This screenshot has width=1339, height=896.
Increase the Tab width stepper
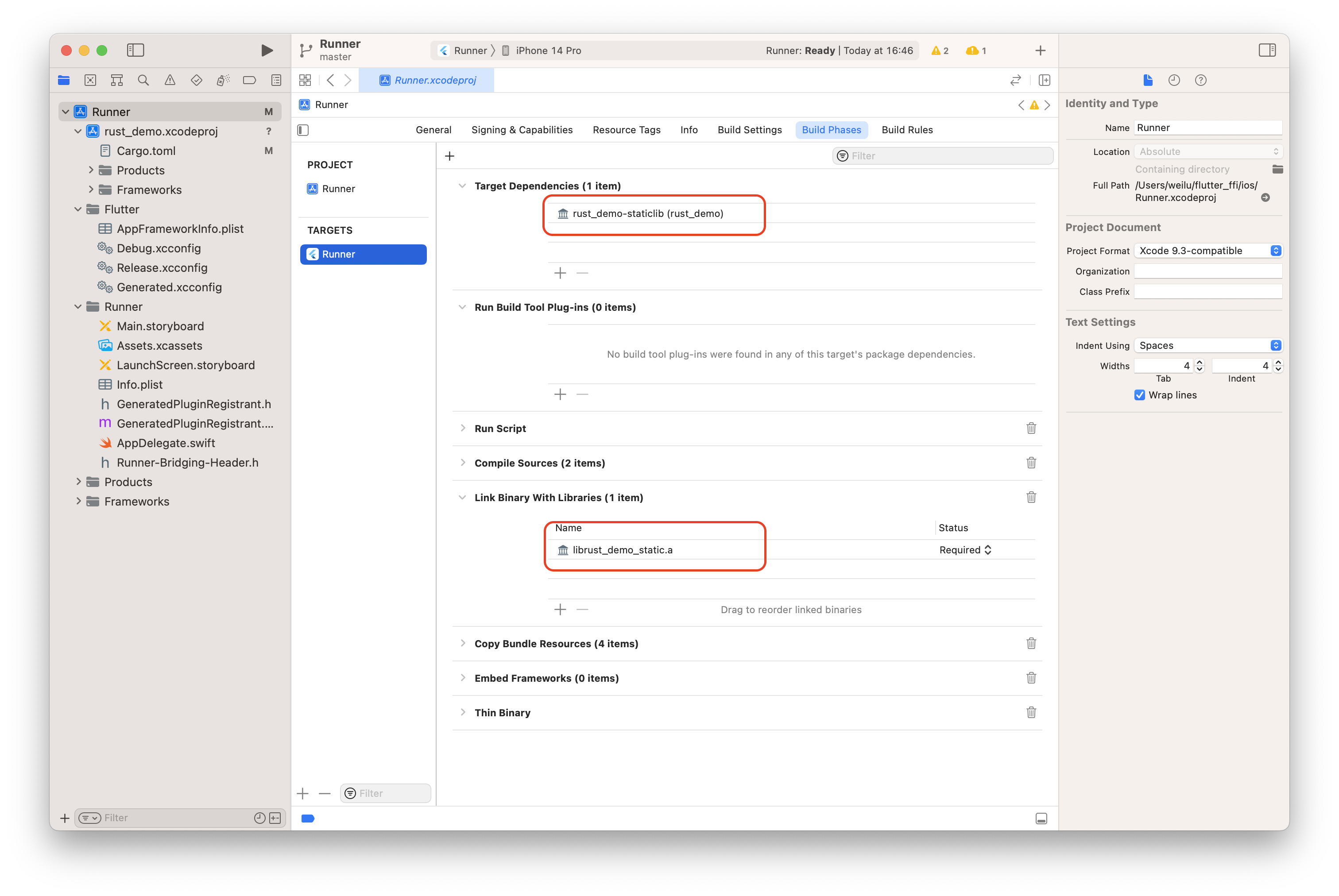(1200, 362)
